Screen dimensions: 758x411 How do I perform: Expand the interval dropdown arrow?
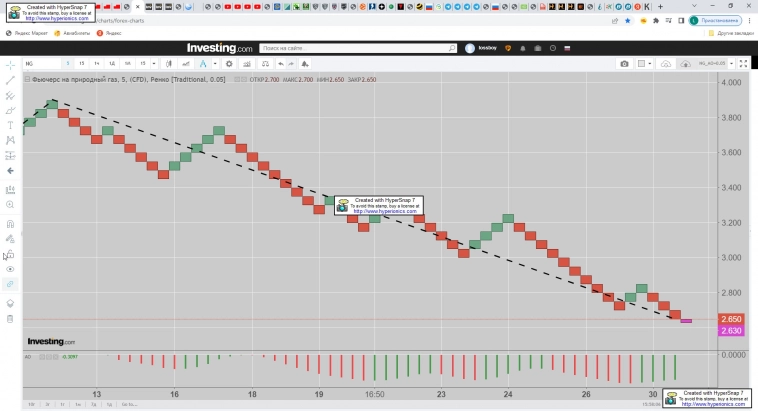(x=154, y=64)
